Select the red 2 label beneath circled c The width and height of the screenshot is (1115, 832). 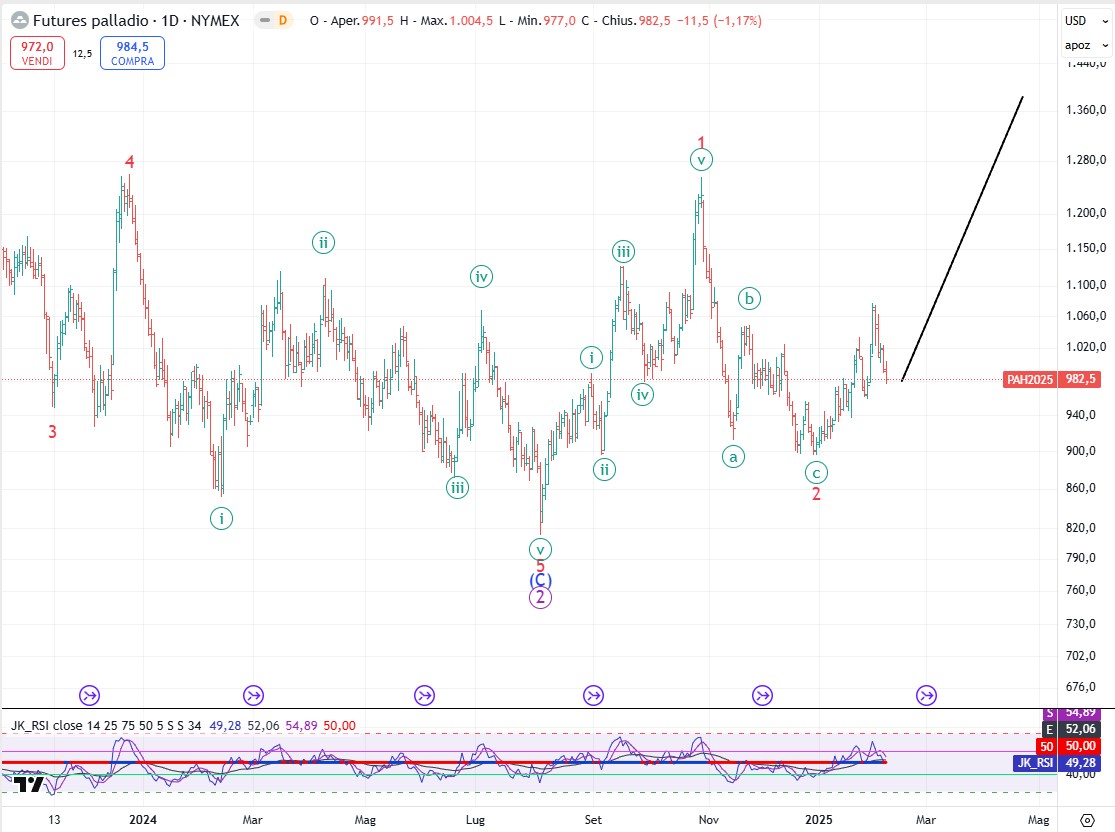point(816,494)
